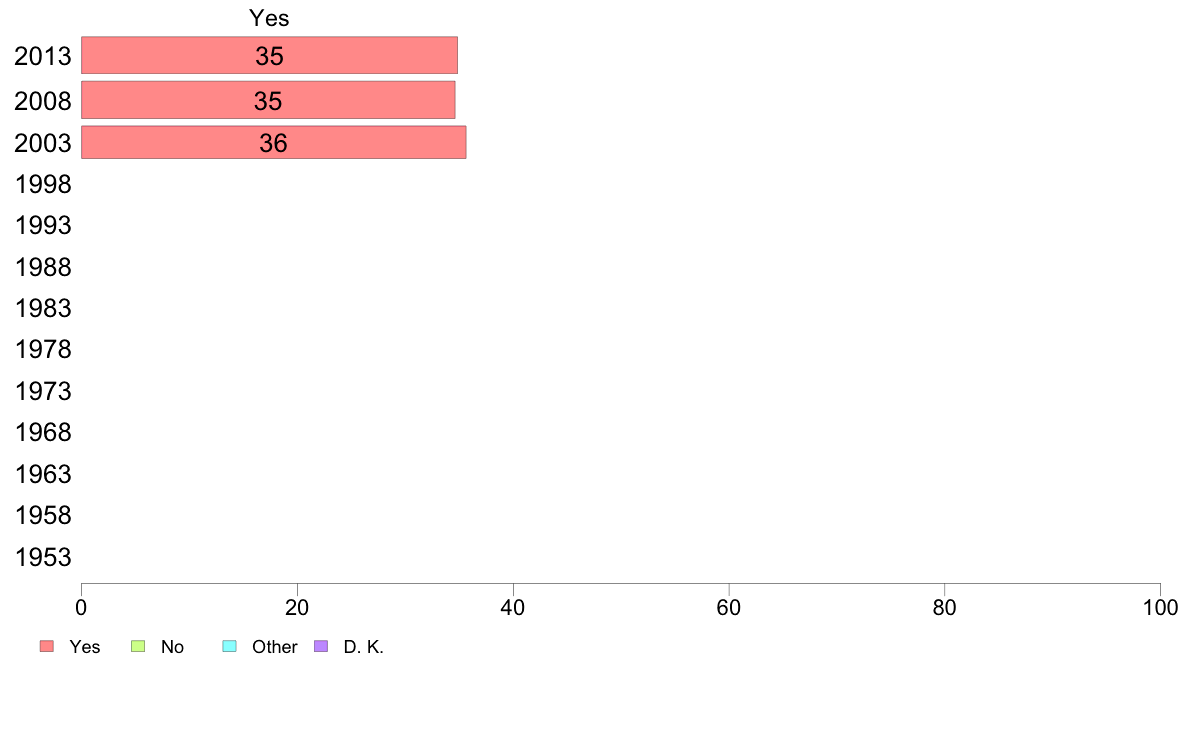Click the axis tick labeled 40
Viewport: 1188px width, 736px height.
pos(513,607)
